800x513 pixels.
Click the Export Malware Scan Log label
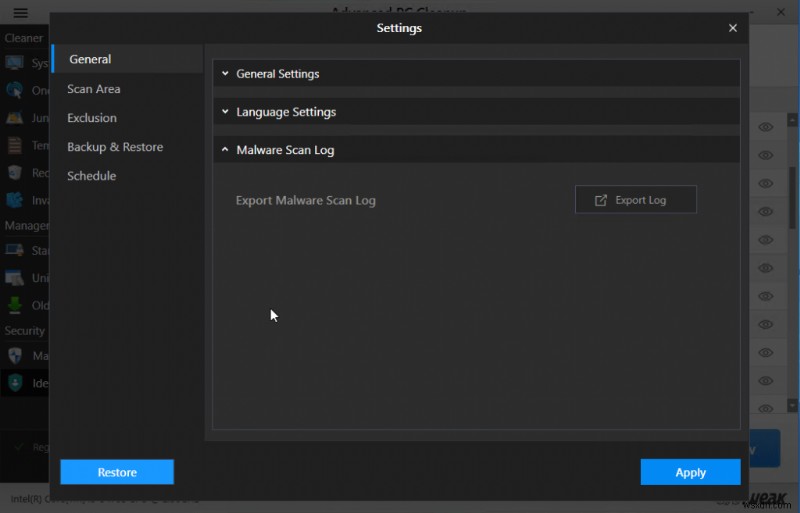306,200
